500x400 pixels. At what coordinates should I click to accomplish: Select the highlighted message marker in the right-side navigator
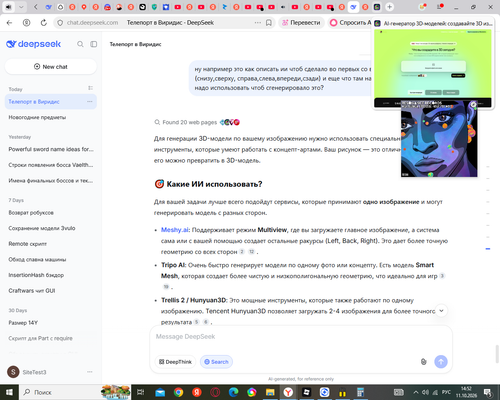(488, 249)
